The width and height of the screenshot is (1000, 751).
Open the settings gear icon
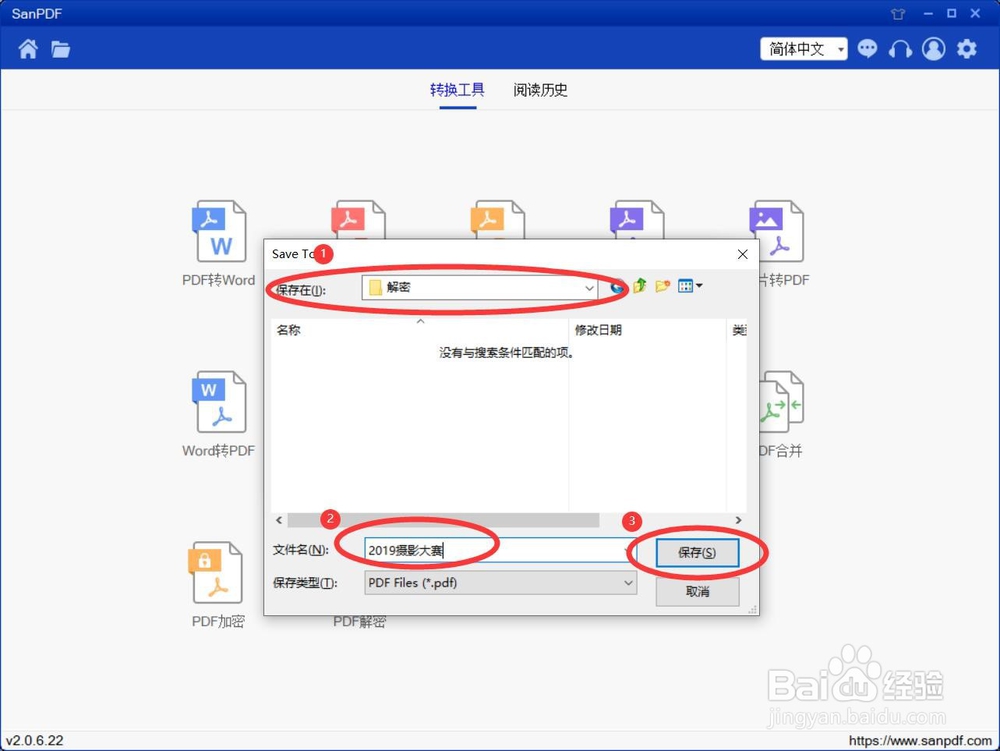click(967, 48)
